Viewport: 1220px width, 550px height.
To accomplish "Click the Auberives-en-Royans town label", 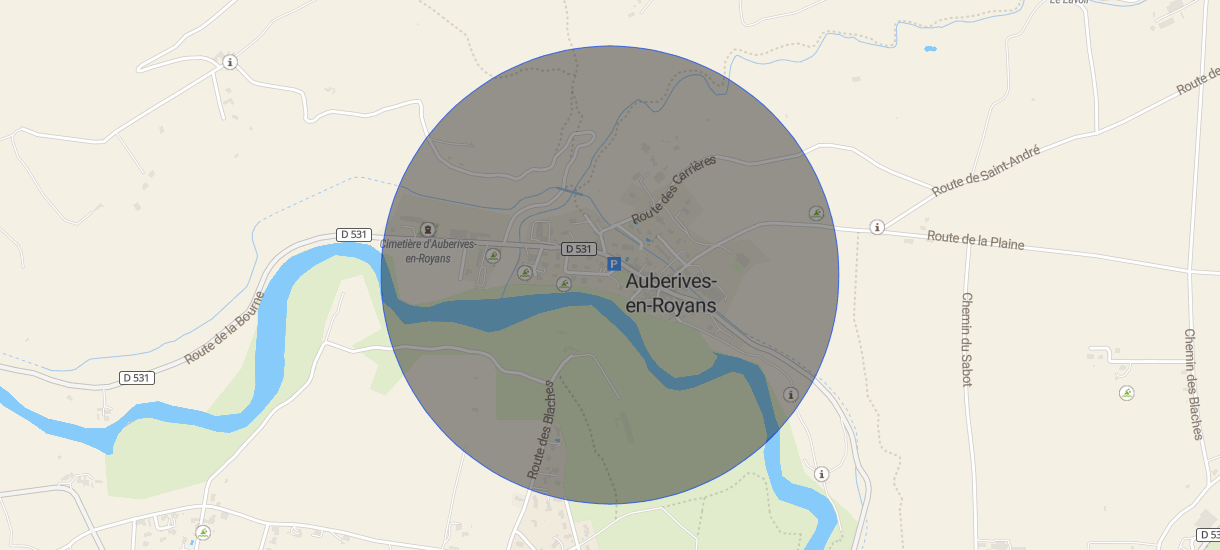I will point(671,293).
